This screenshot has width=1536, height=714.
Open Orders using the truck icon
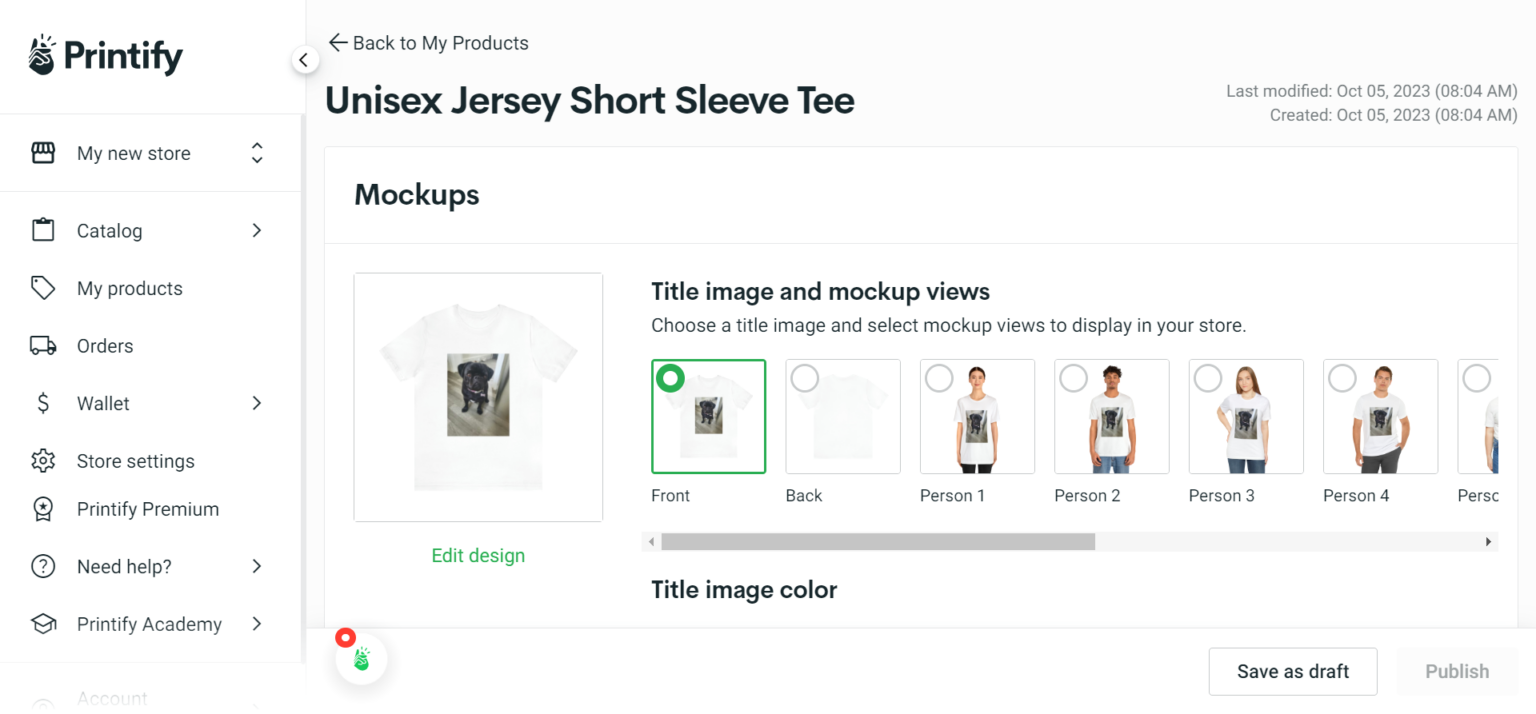pos(43,345)
